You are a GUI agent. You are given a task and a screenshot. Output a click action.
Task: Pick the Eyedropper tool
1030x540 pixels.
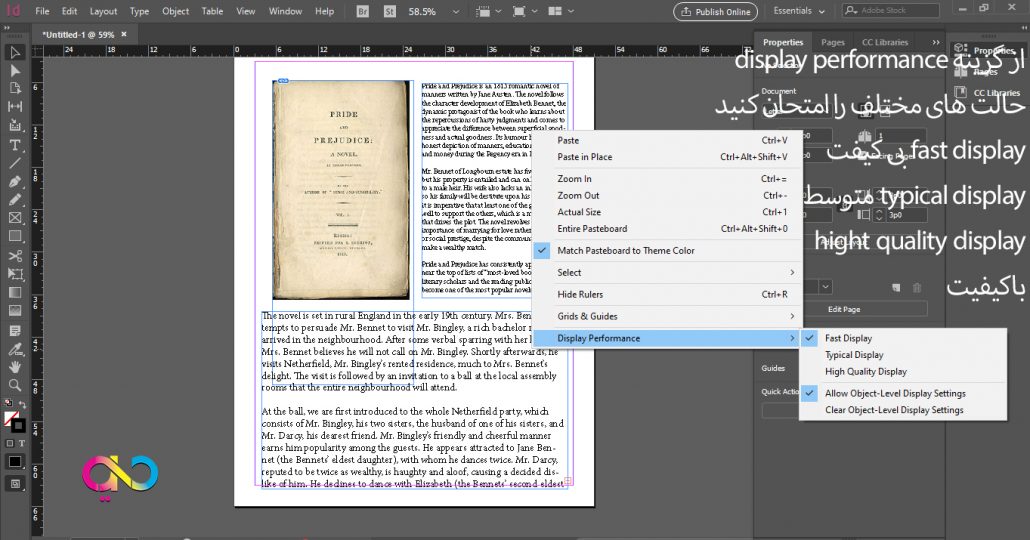tap(15, 349)
